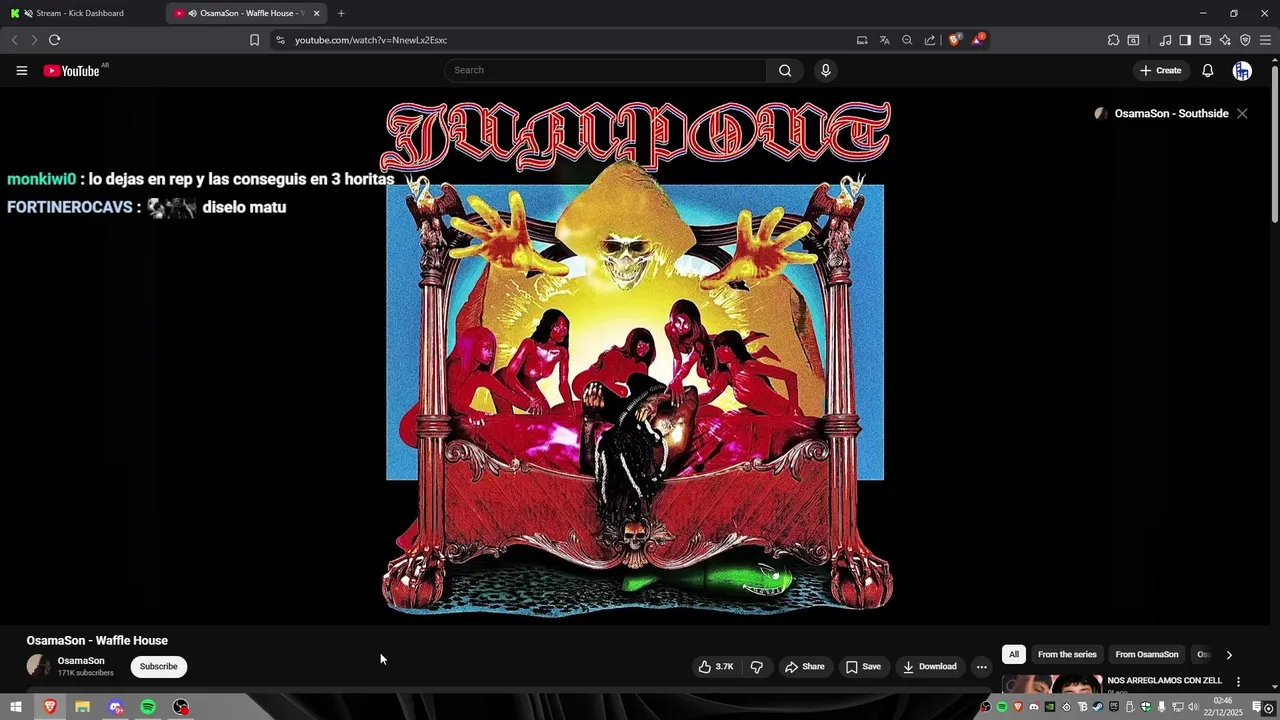Open Brave Rewards triangle icon

point(978,40)
